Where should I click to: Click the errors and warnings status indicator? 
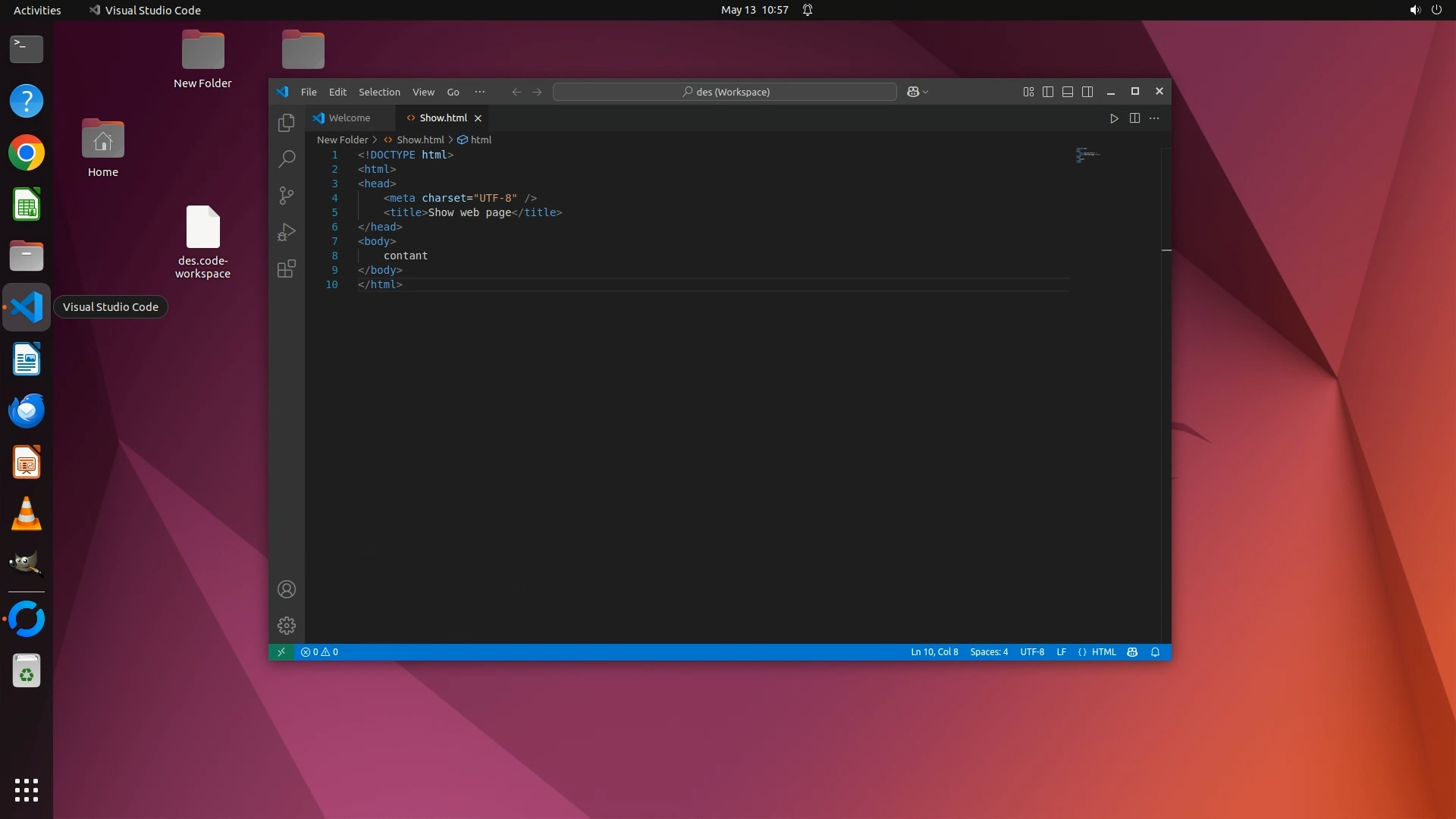tap(319, 652)
